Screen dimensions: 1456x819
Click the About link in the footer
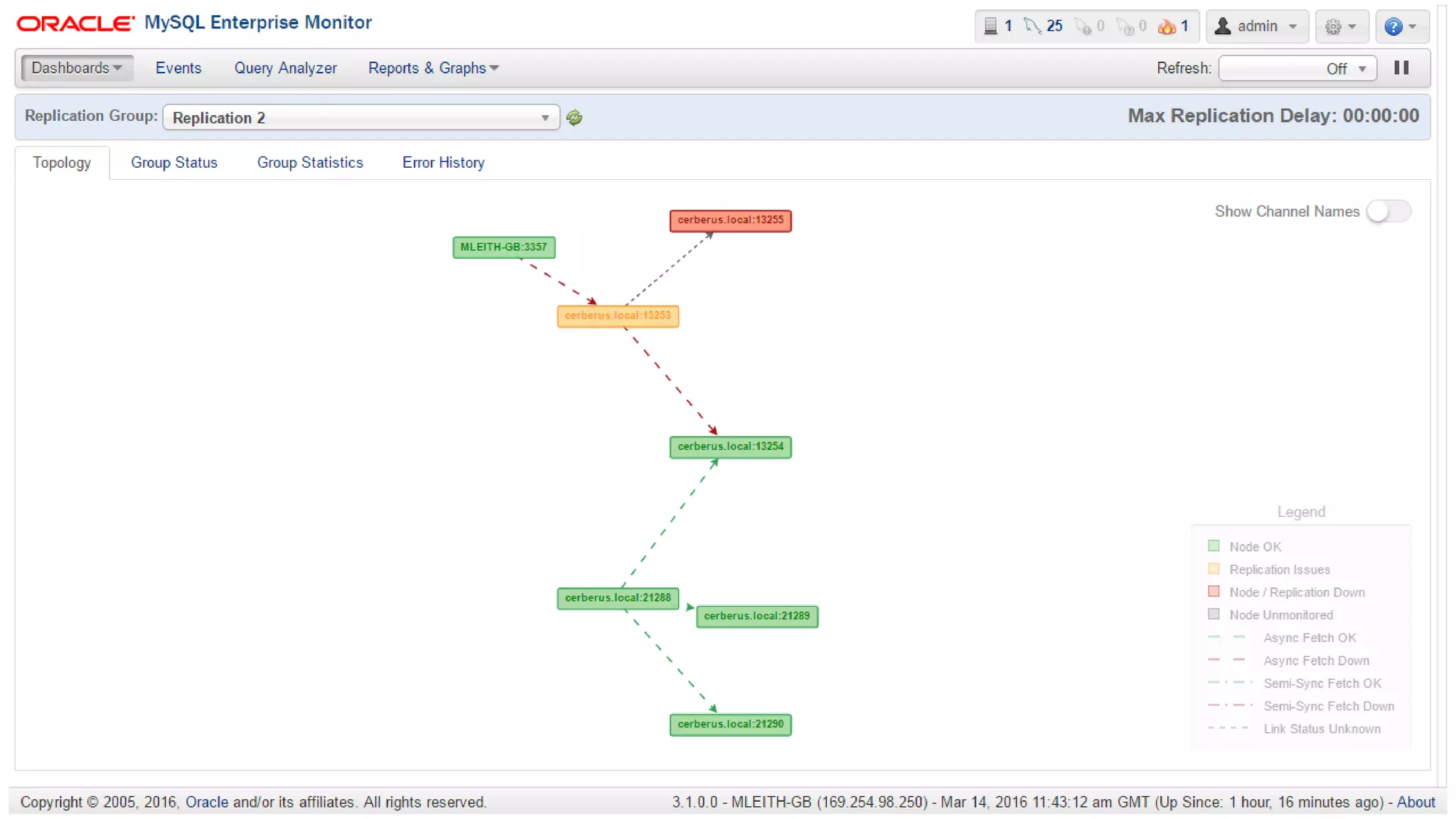click(x=1415, y=802)
